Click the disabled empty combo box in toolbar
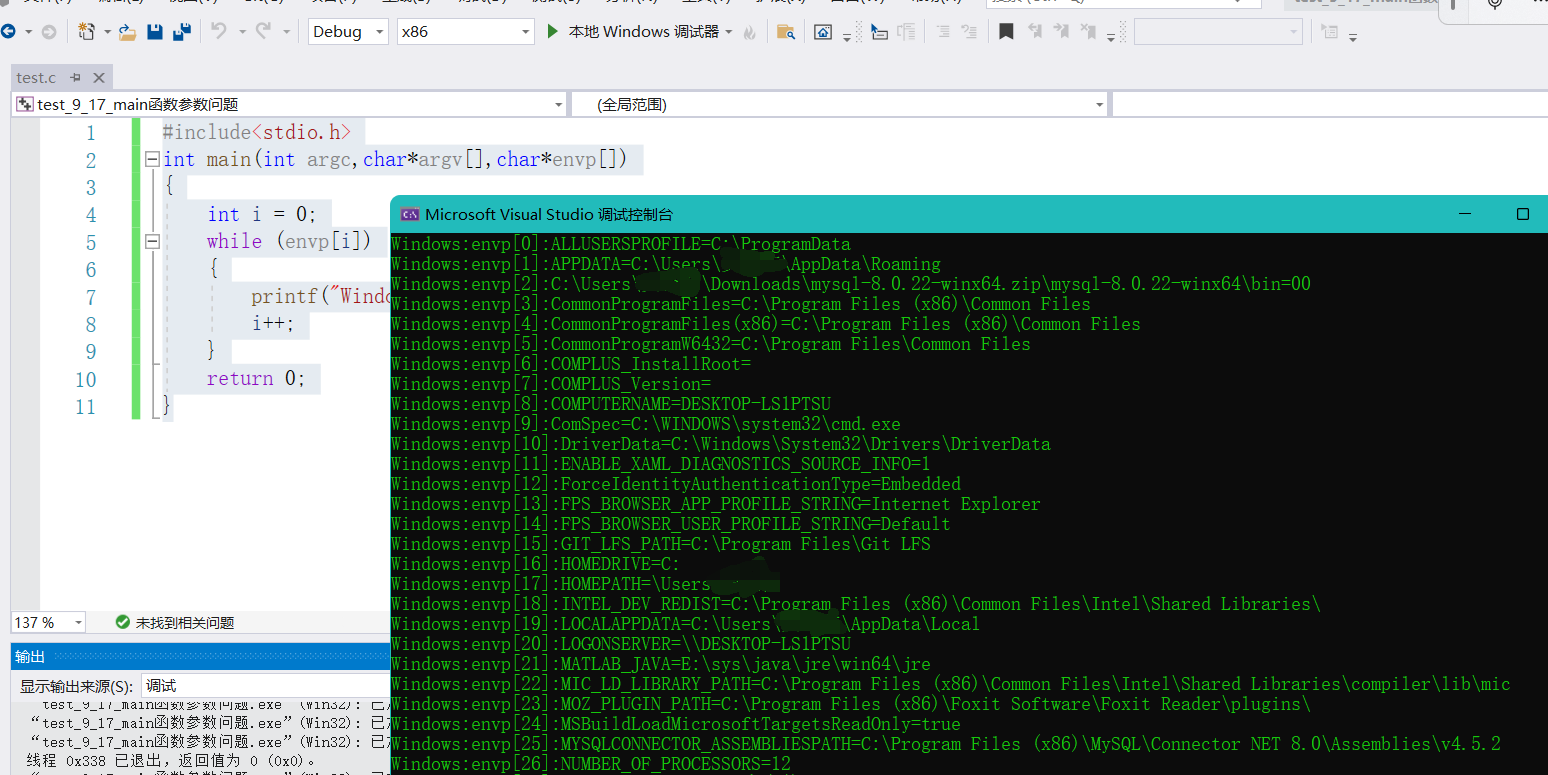This screenshot has width=1548, height=775. (1218, 32)
